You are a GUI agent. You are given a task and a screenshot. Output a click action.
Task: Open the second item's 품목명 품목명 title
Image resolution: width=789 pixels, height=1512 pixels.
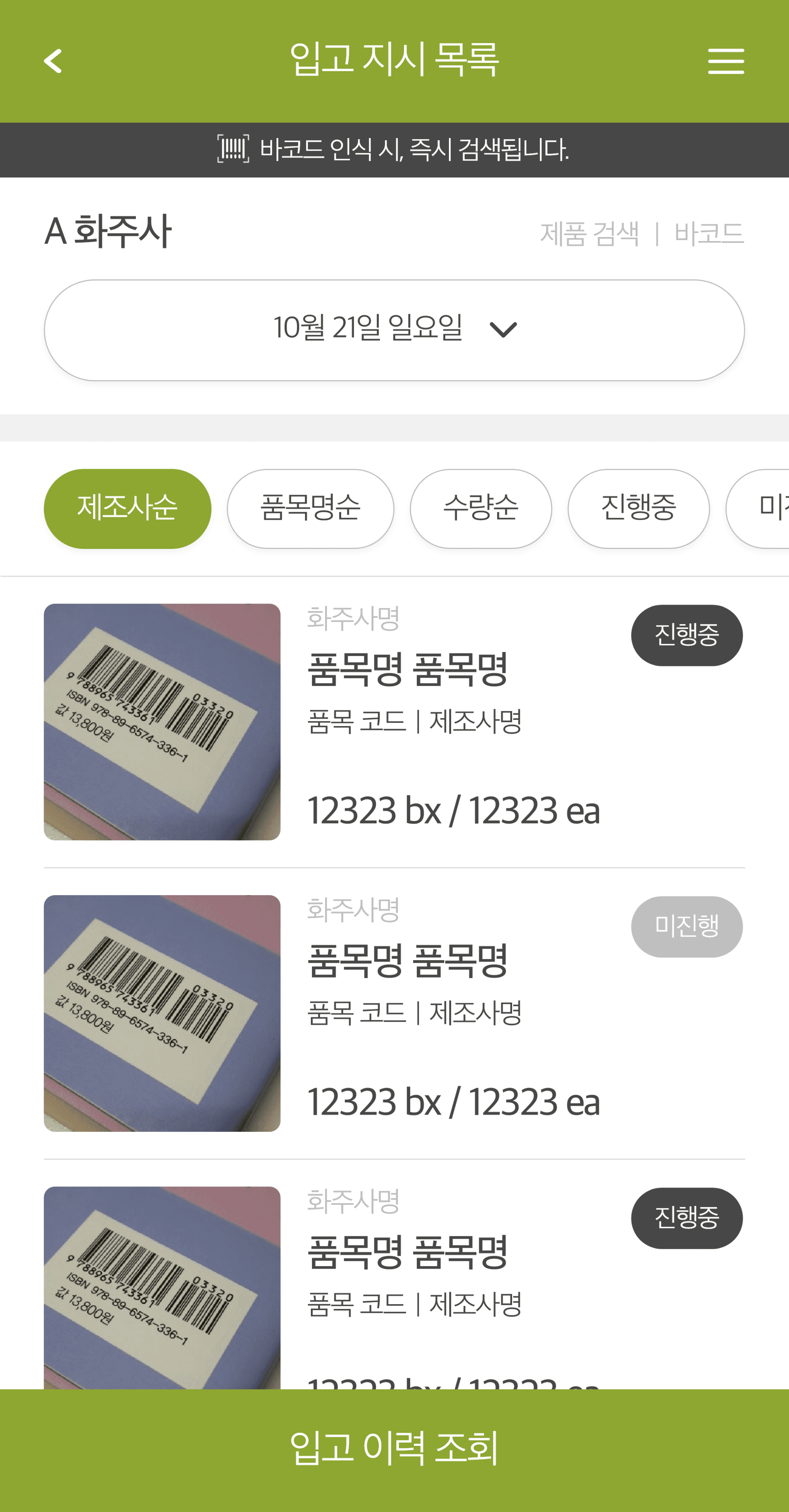tap(407, 962)
